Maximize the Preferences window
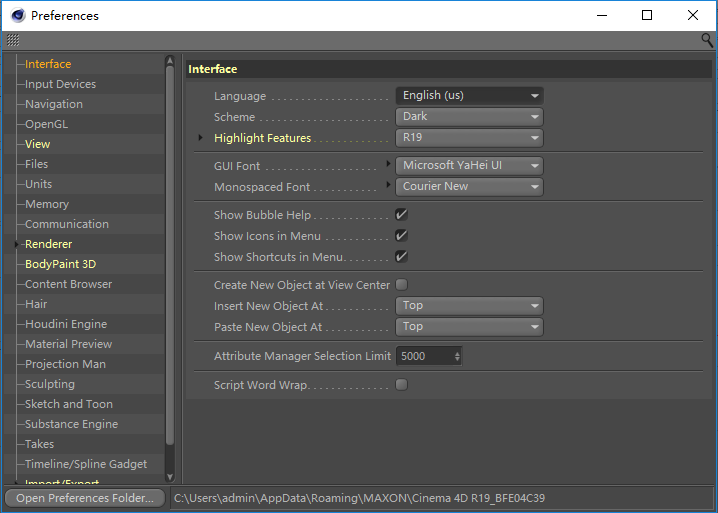 (x=647, y=15)
